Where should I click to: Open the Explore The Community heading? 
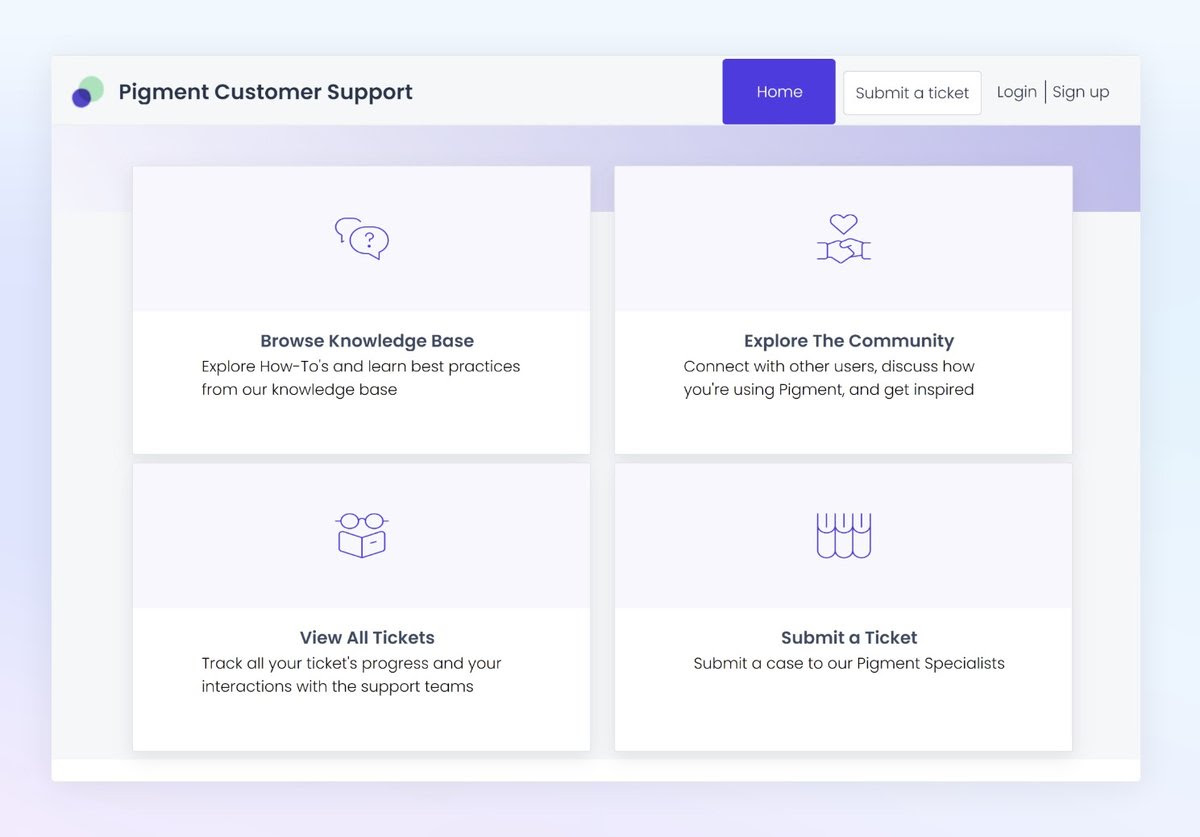(849, 341)
